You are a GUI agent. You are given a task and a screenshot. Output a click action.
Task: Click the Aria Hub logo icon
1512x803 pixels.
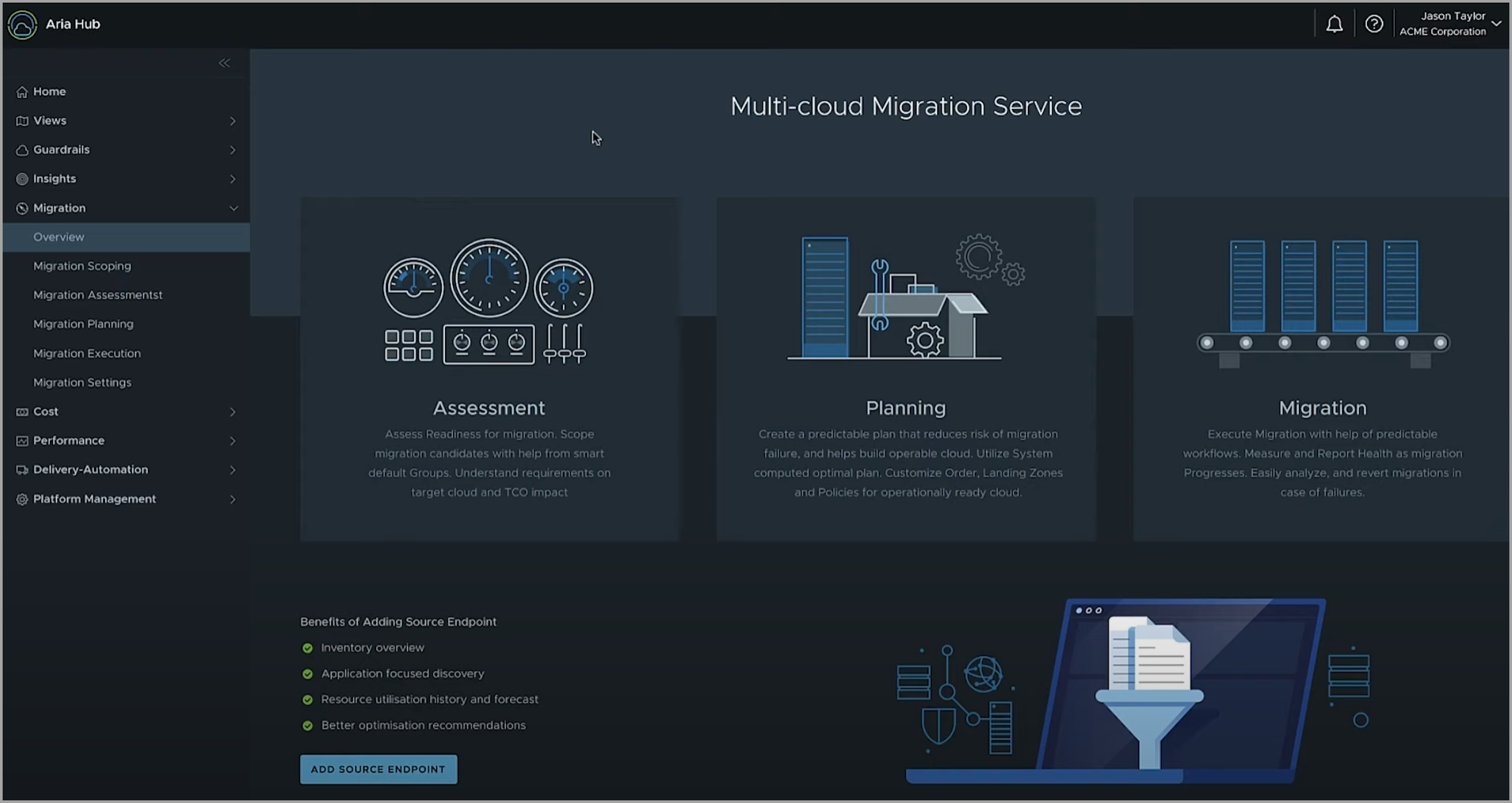point(23,25)
